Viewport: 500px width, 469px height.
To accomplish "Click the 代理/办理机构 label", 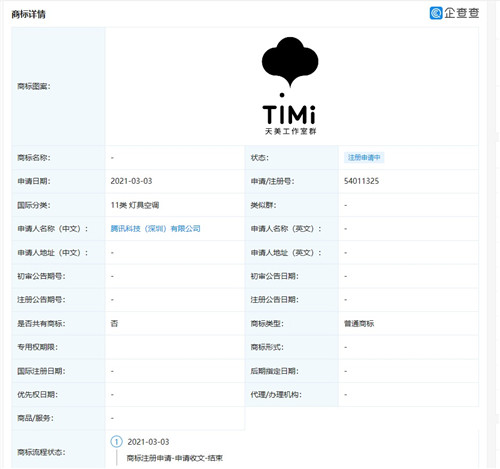I will click(276, 395).
